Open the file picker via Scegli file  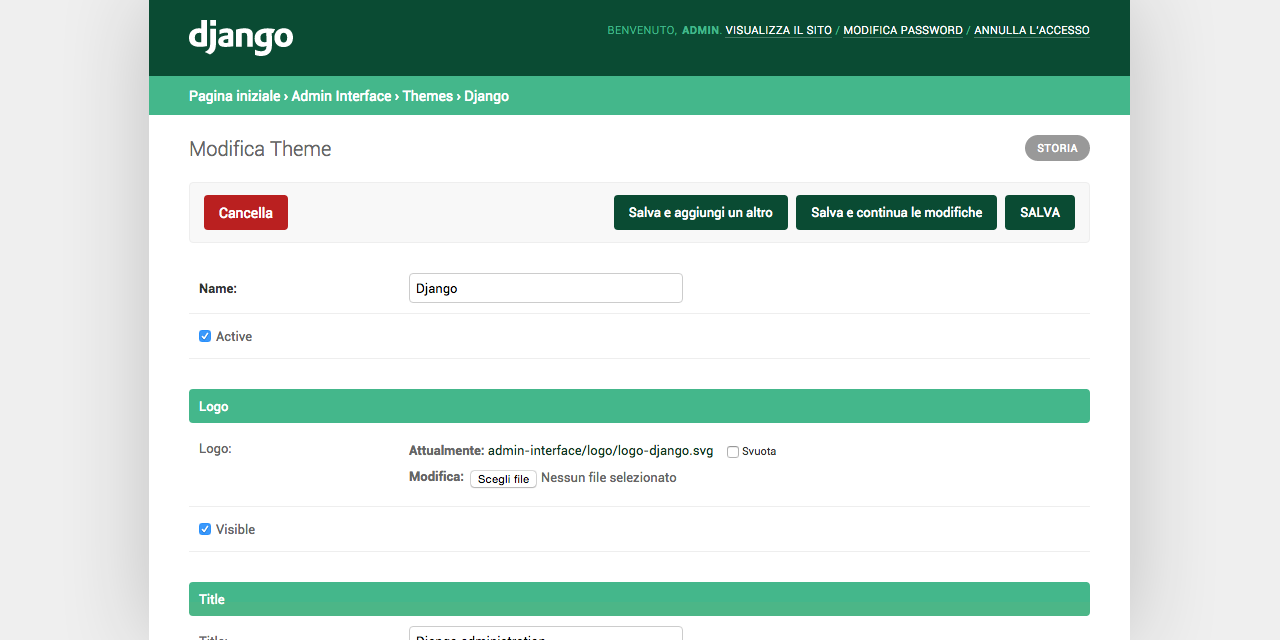click(x=503, y=478)
